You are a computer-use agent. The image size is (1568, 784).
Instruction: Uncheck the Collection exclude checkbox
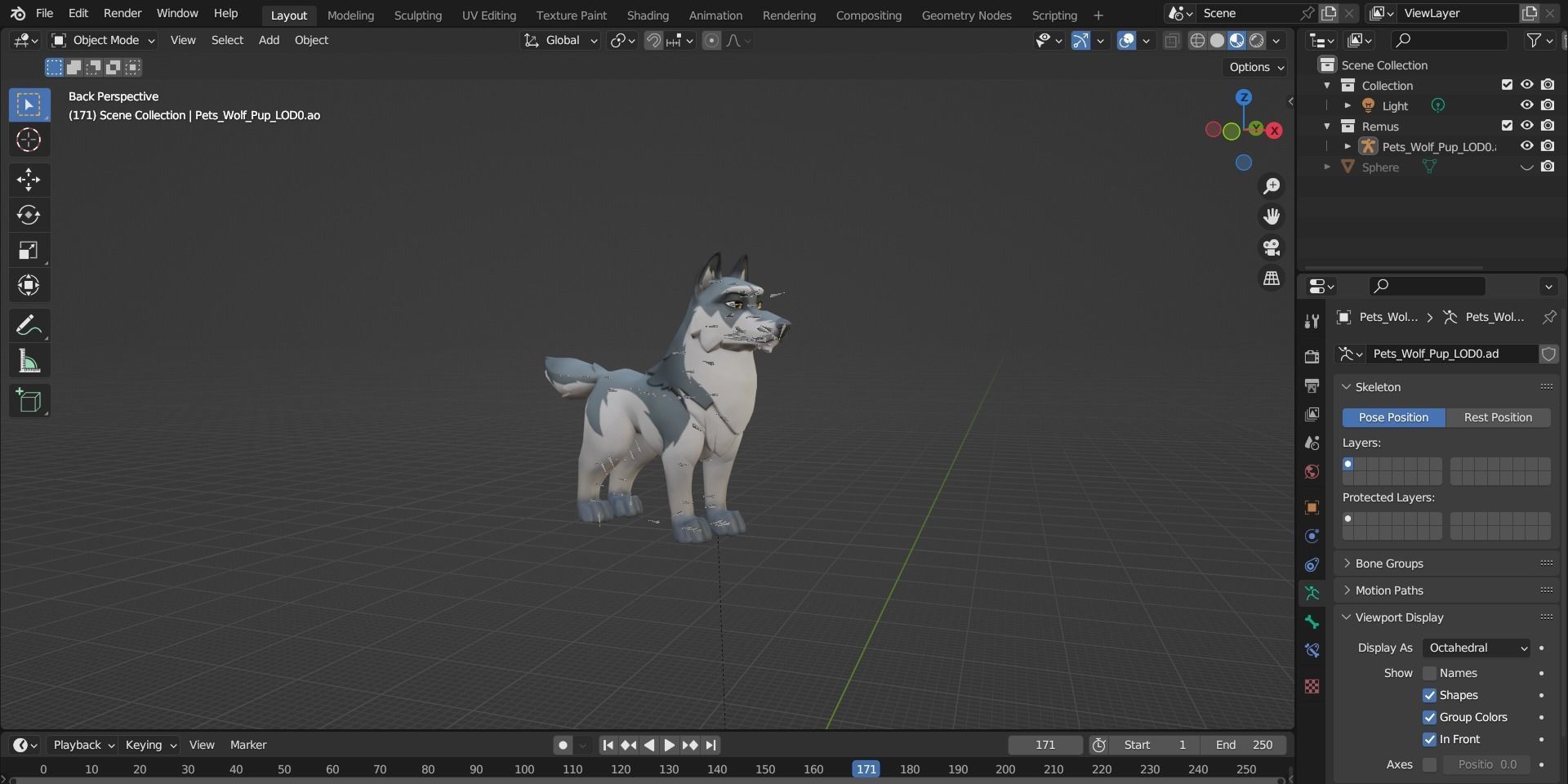coord(1507,85)
